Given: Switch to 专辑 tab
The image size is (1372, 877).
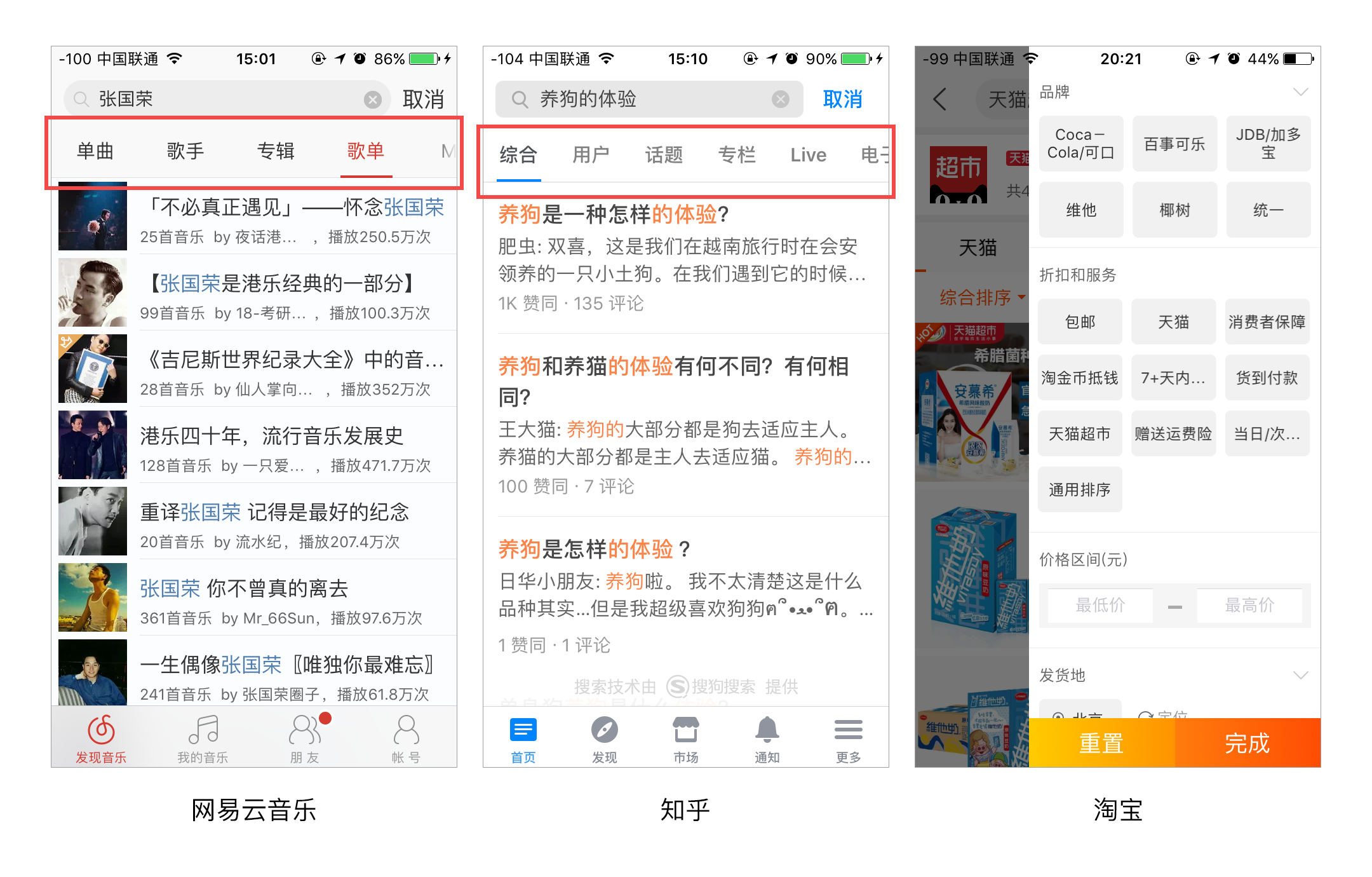Looking at the screenshot, I should tap(276, 151).
